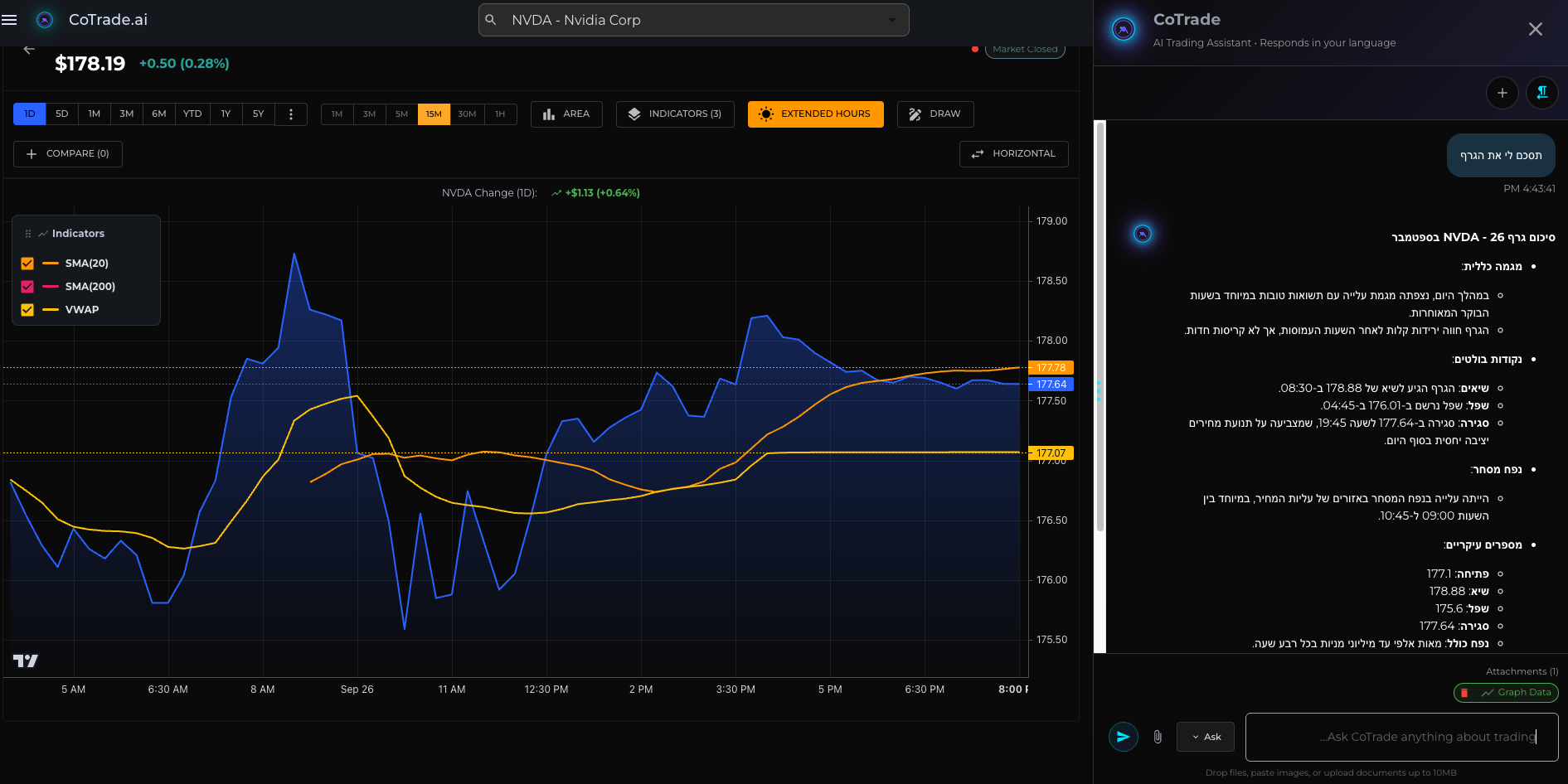The image size is (1568, 784).
Task: Choose the 30M interval
Action: click(x=467, y=114)
